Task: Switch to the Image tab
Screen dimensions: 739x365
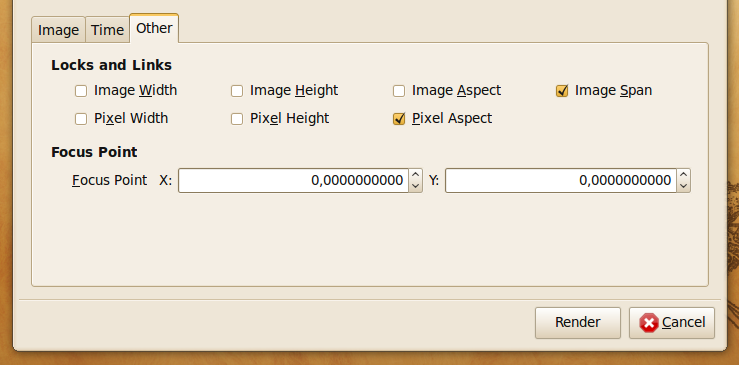Action: point(58,30)
